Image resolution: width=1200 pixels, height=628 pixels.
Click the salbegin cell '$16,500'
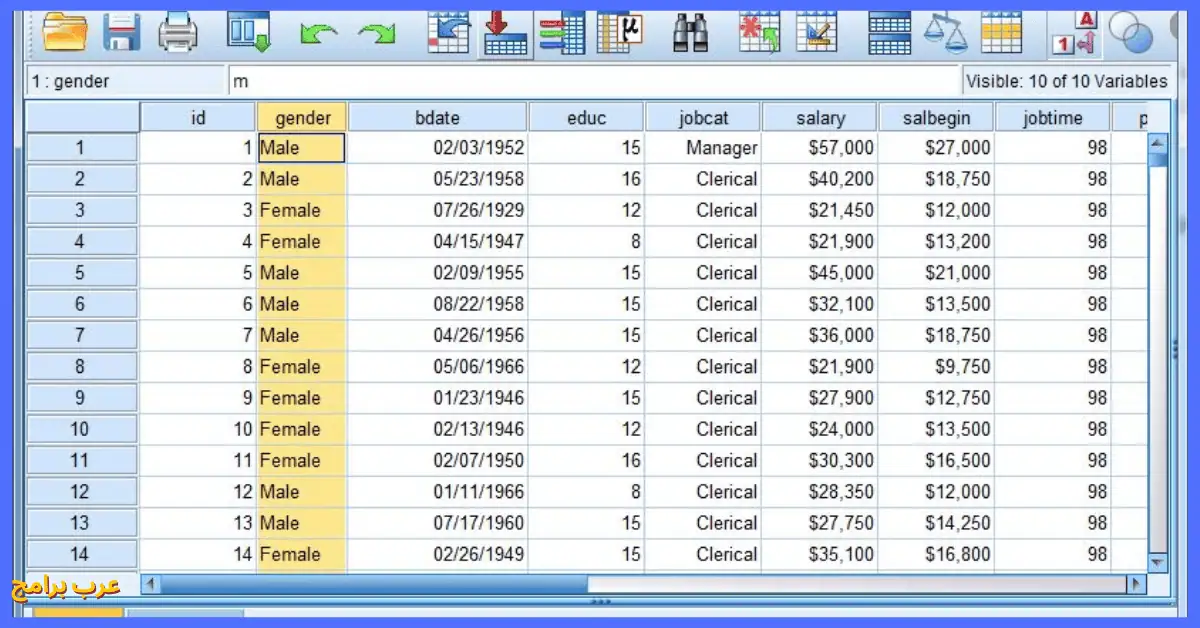coord(936,460)
